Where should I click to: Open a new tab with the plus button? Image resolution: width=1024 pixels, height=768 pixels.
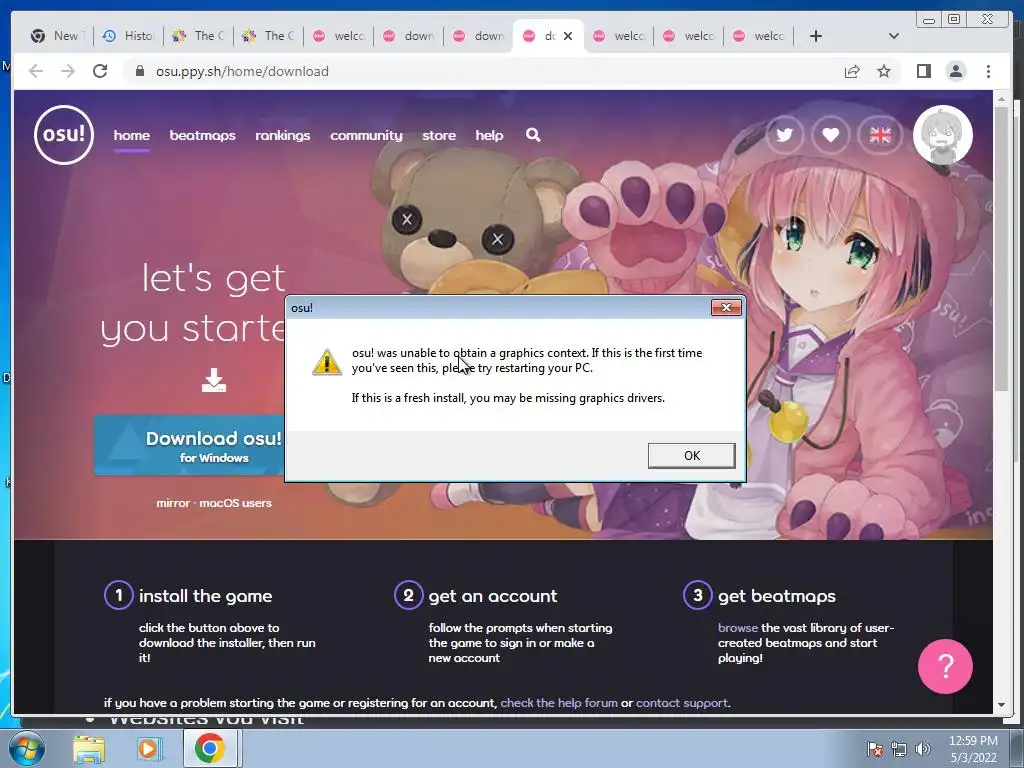pos(816,36)
